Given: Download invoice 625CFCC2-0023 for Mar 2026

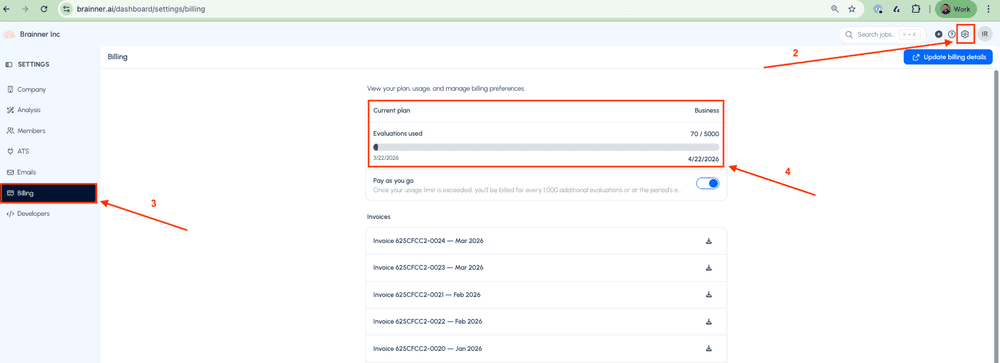Looking at the screenshot, I should click(709, 267).
